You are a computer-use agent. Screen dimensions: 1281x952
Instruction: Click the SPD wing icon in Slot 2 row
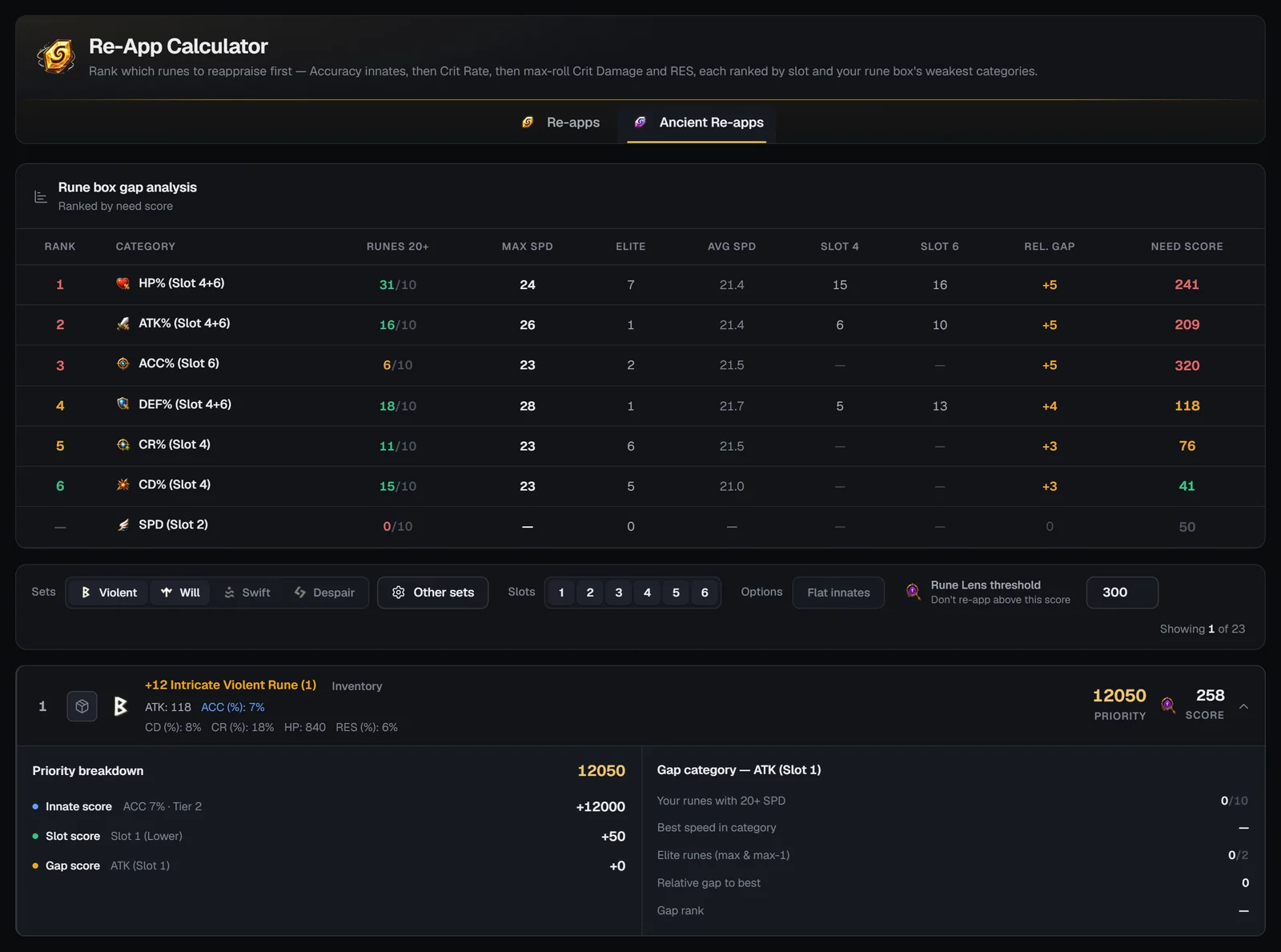pyautogui.click(x=122, y=525)
